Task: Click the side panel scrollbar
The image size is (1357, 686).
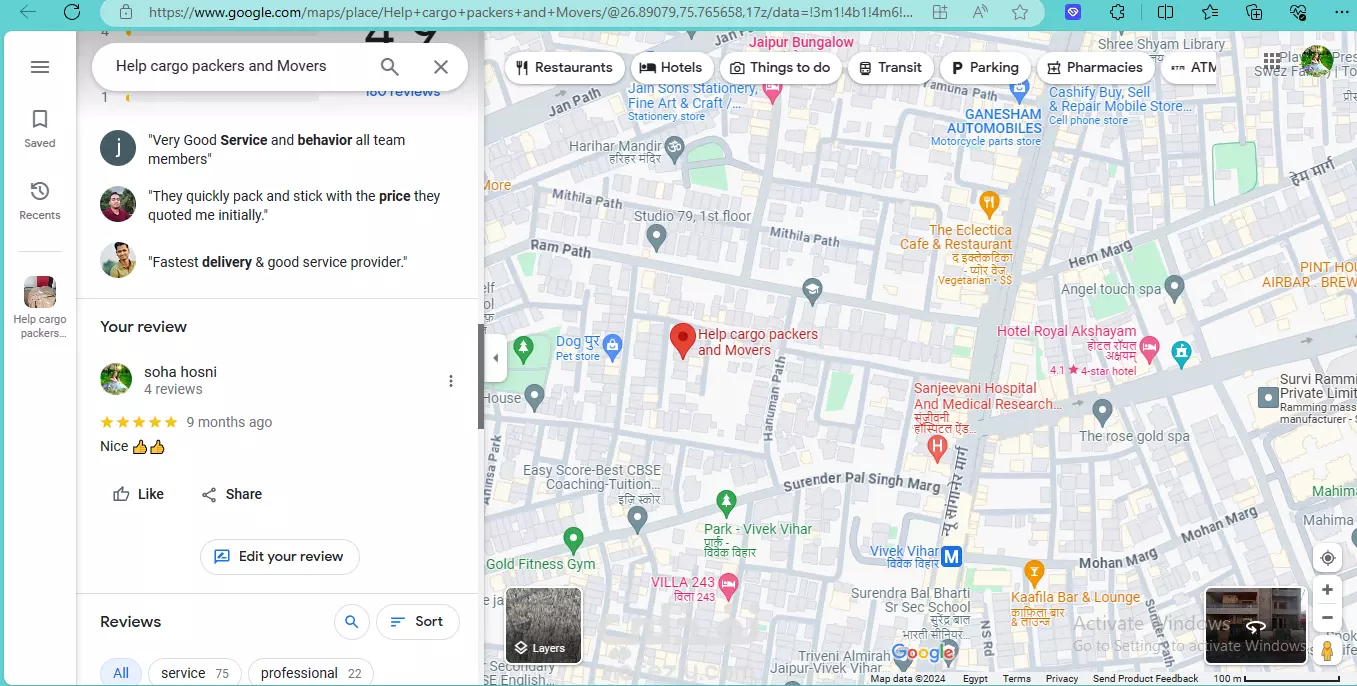Action: coord(481,376)
